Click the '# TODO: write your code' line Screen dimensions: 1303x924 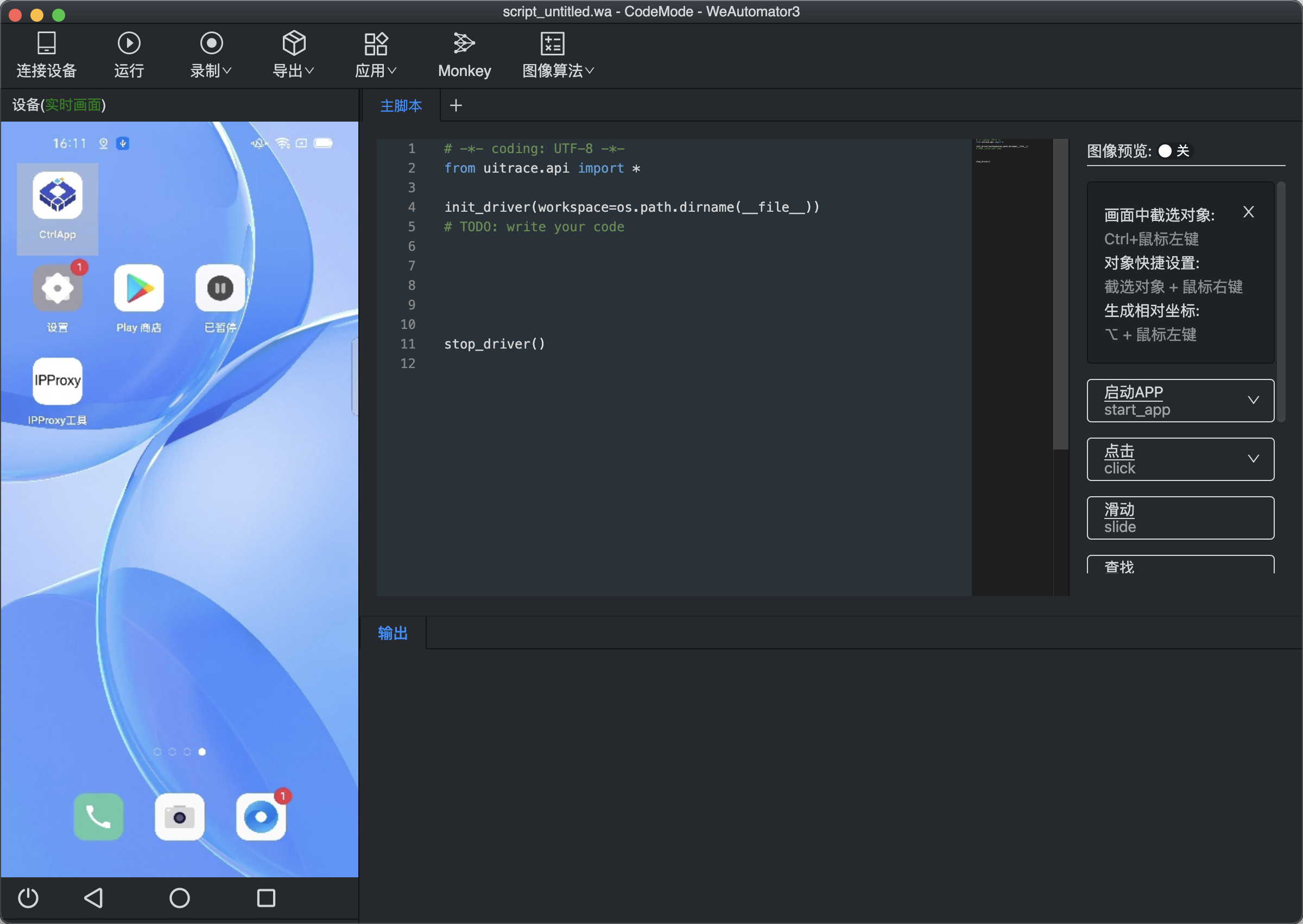point(534,226)
